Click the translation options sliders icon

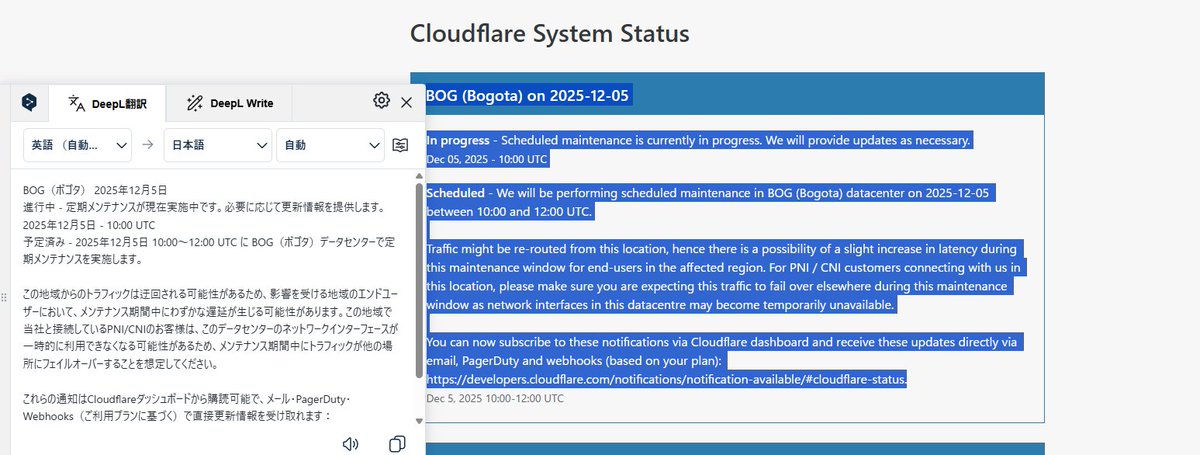click(401, 145)
